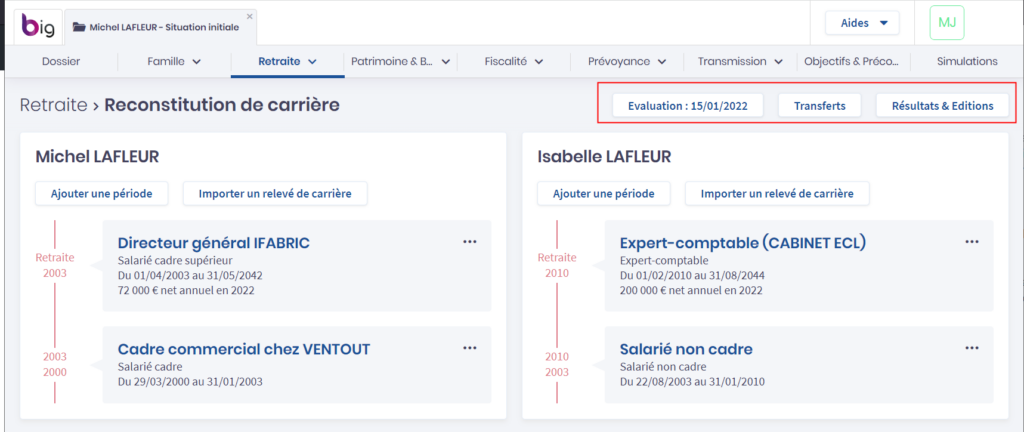Add a period for Isabelle LAFLEUR
Screen dimensions: 1024x432
coord(603,193)
